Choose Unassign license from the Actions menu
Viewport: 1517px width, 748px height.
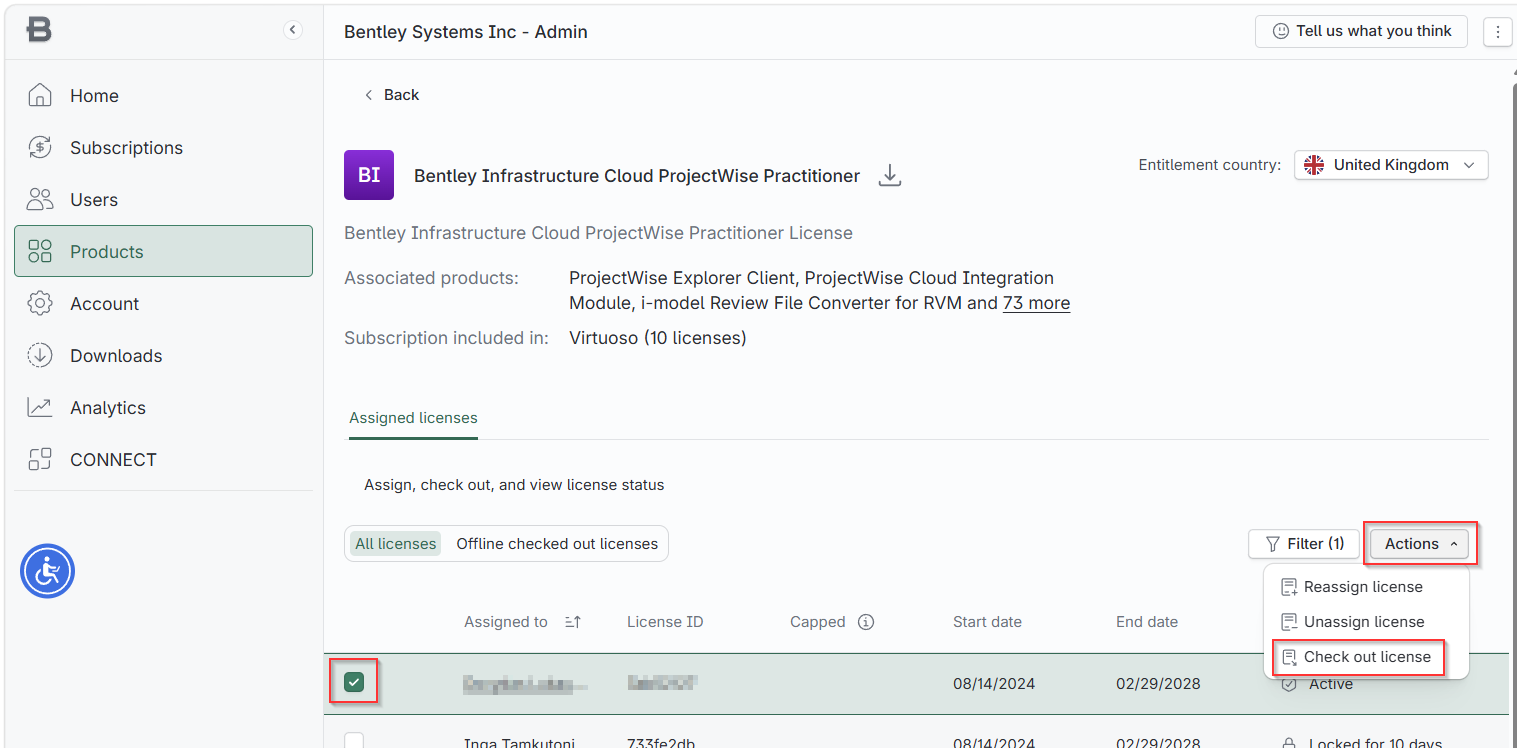click(x=1366, y=622)
